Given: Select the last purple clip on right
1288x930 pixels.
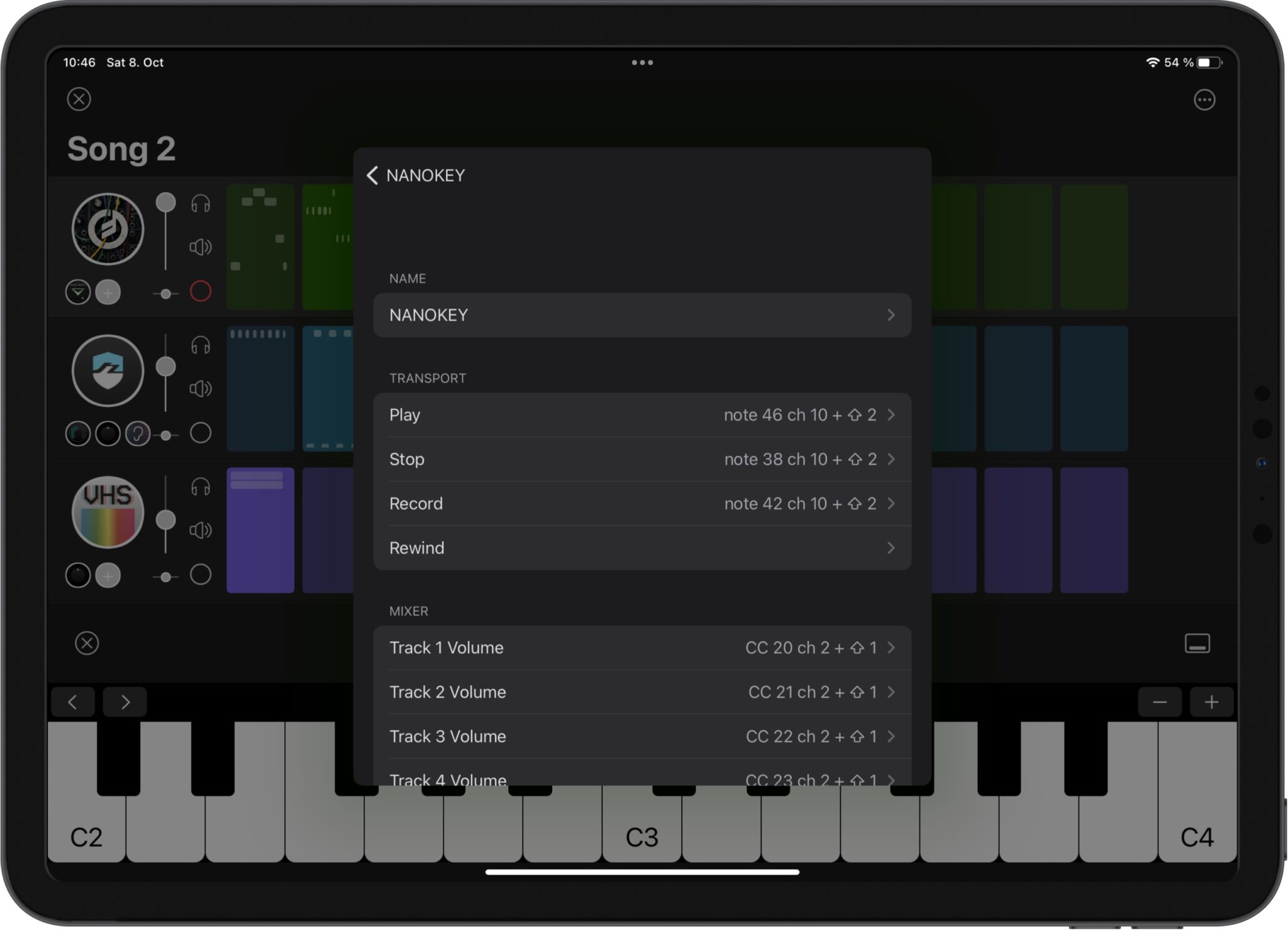Looking at the screenshot, I should coord(1094,530).
